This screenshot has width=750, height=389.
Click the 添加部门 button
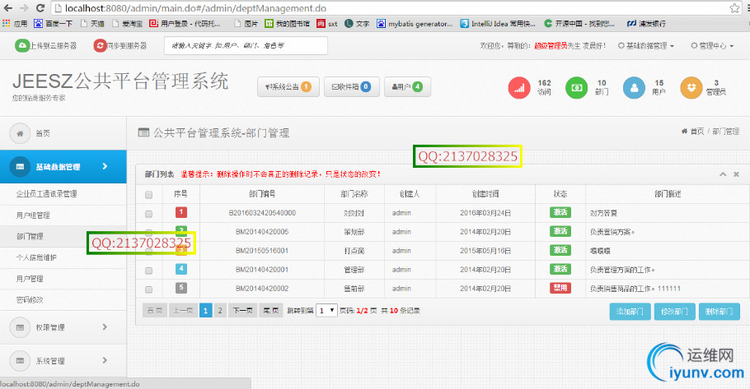tap(630, 311)
